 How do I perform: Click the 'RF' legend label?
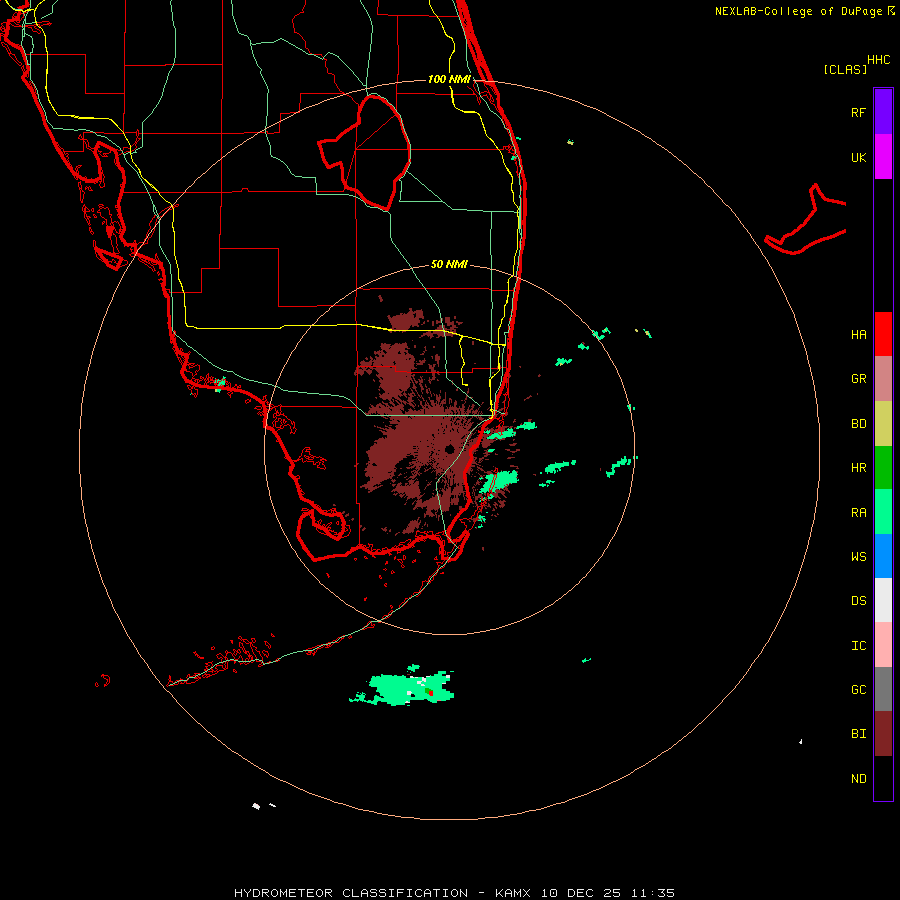coord(858,112)
